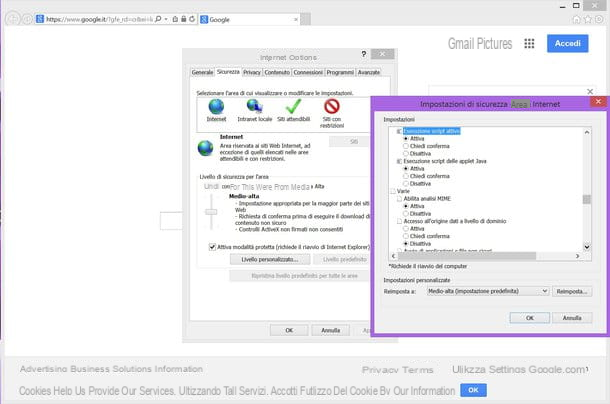This screenshot has width=610, height=404.
Task: Accept cookies with blue OK button
Action: pos(473,390)
